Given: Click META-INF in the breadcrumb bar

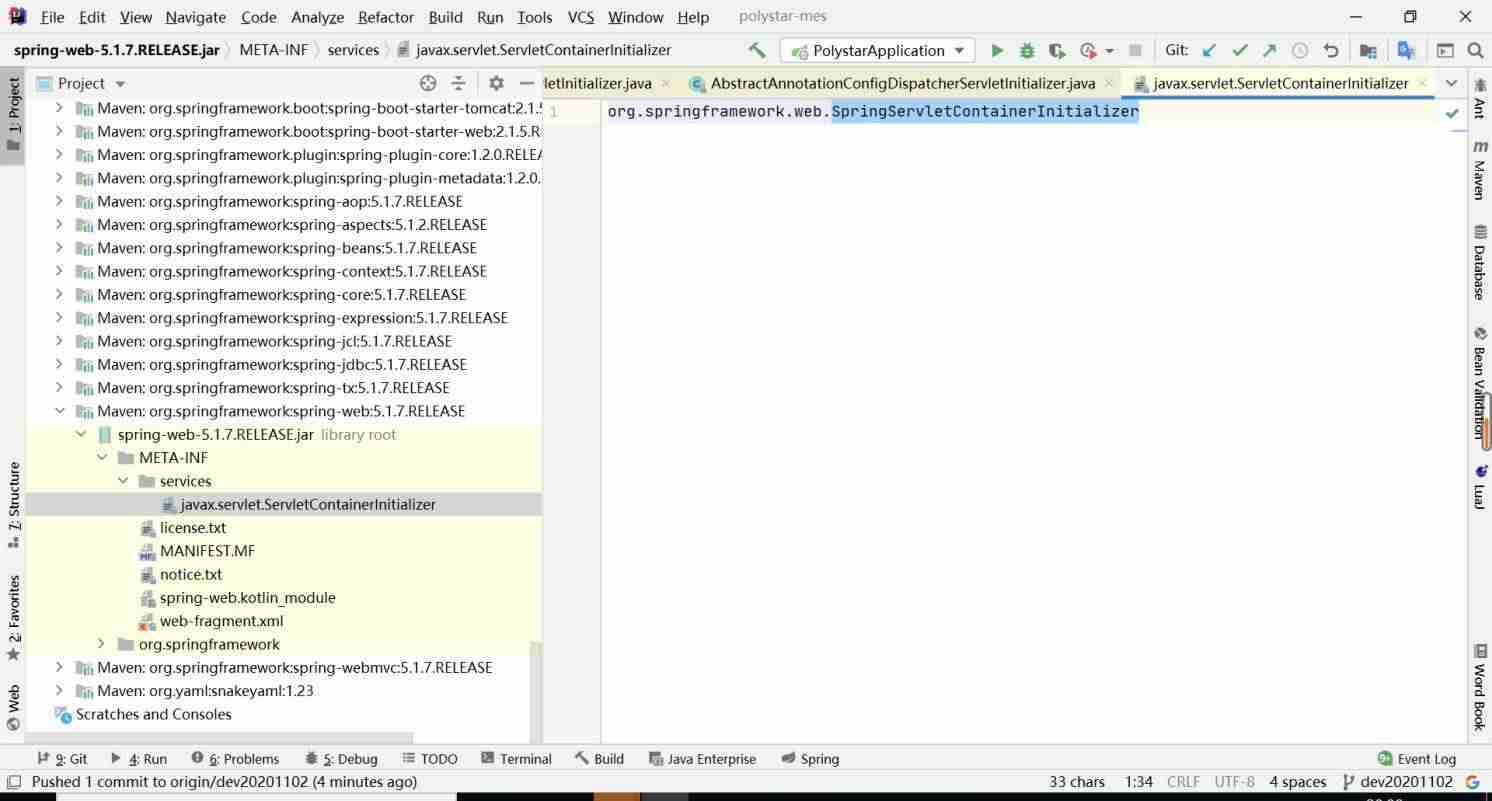Looking at the screenshot, I should pyautogui.click(x=273, y=50).
